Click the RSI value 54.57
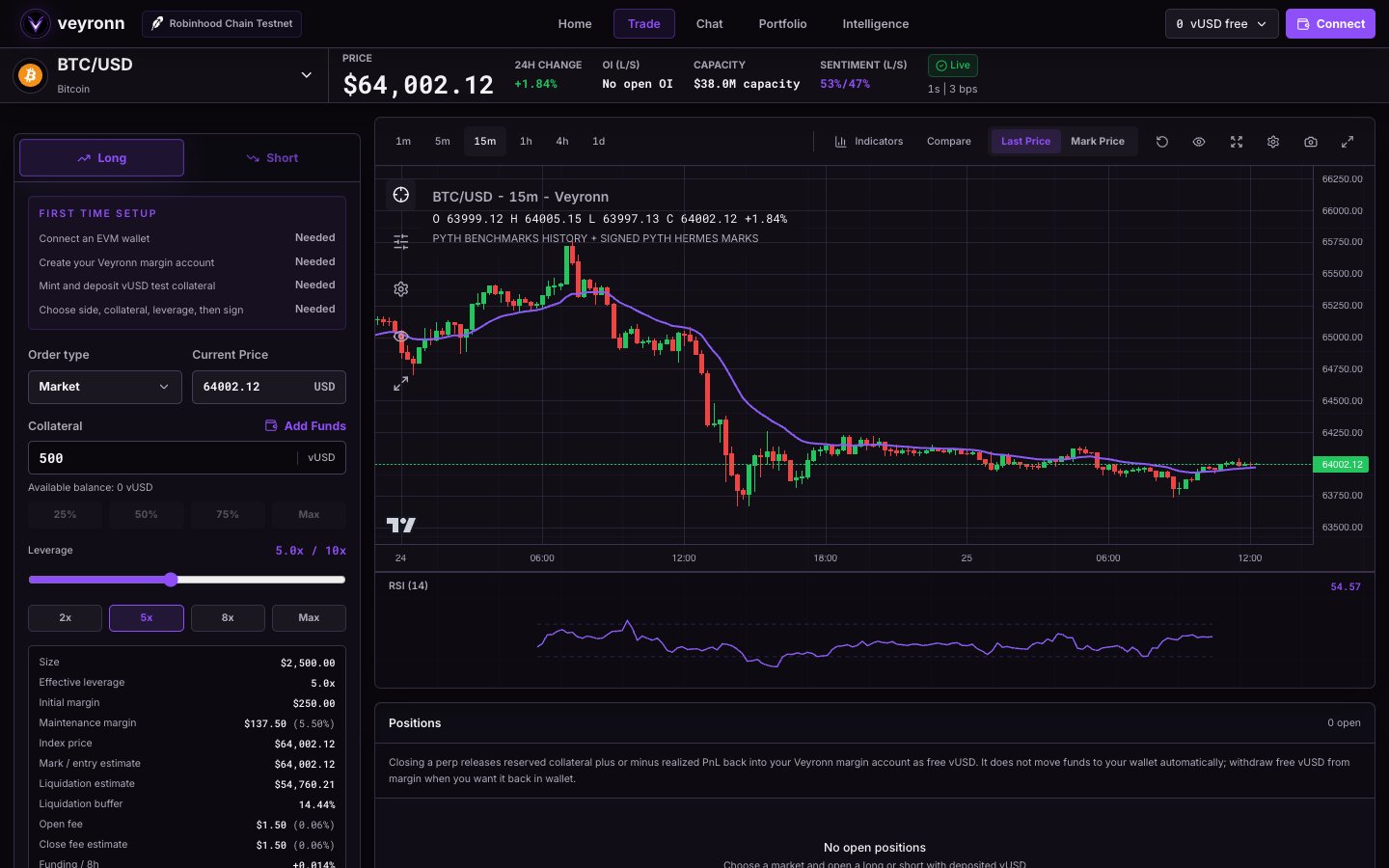The width and height of the screenshot is (1389, 868). point(1346,587)
